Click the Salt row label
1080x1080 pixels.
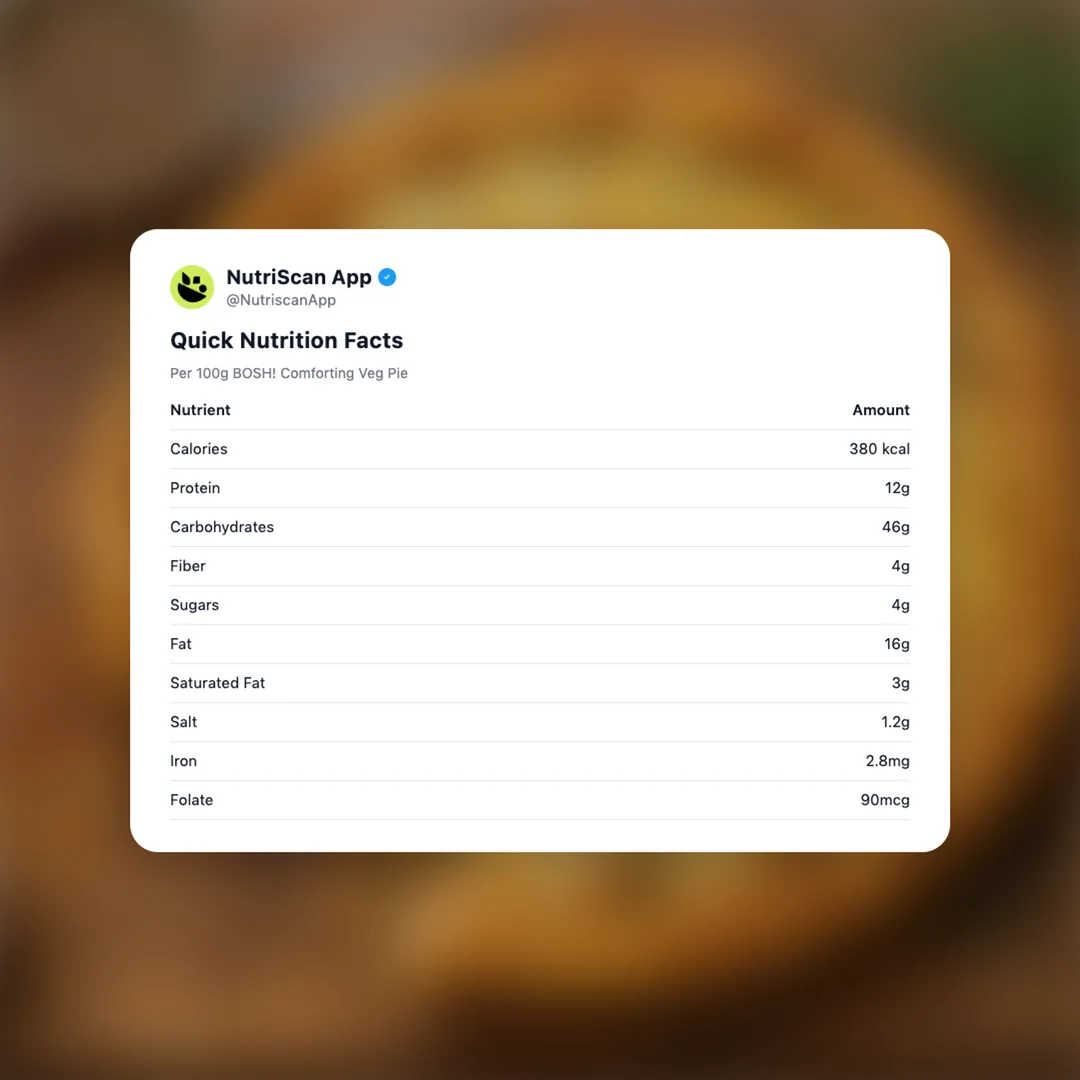(x=183, y=722)
